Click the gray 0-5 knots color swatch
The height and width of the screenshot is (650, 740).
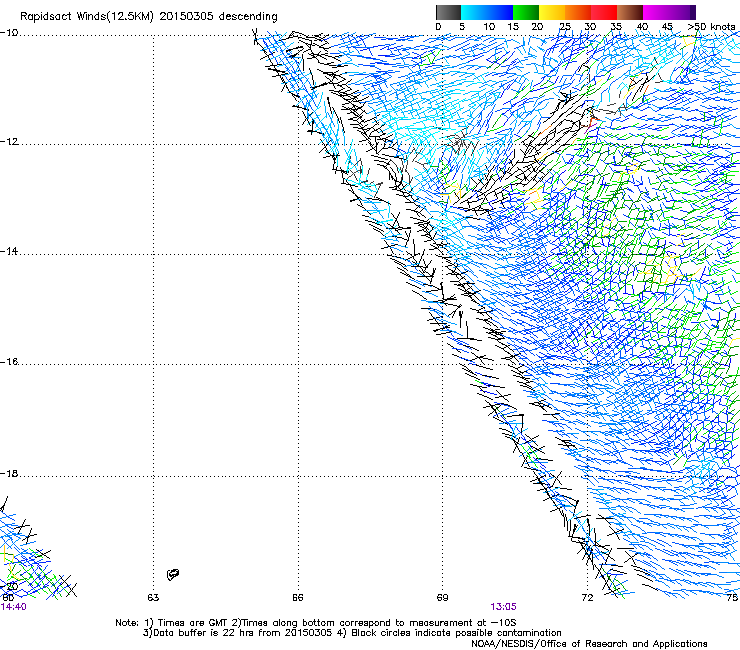(448, 12)
